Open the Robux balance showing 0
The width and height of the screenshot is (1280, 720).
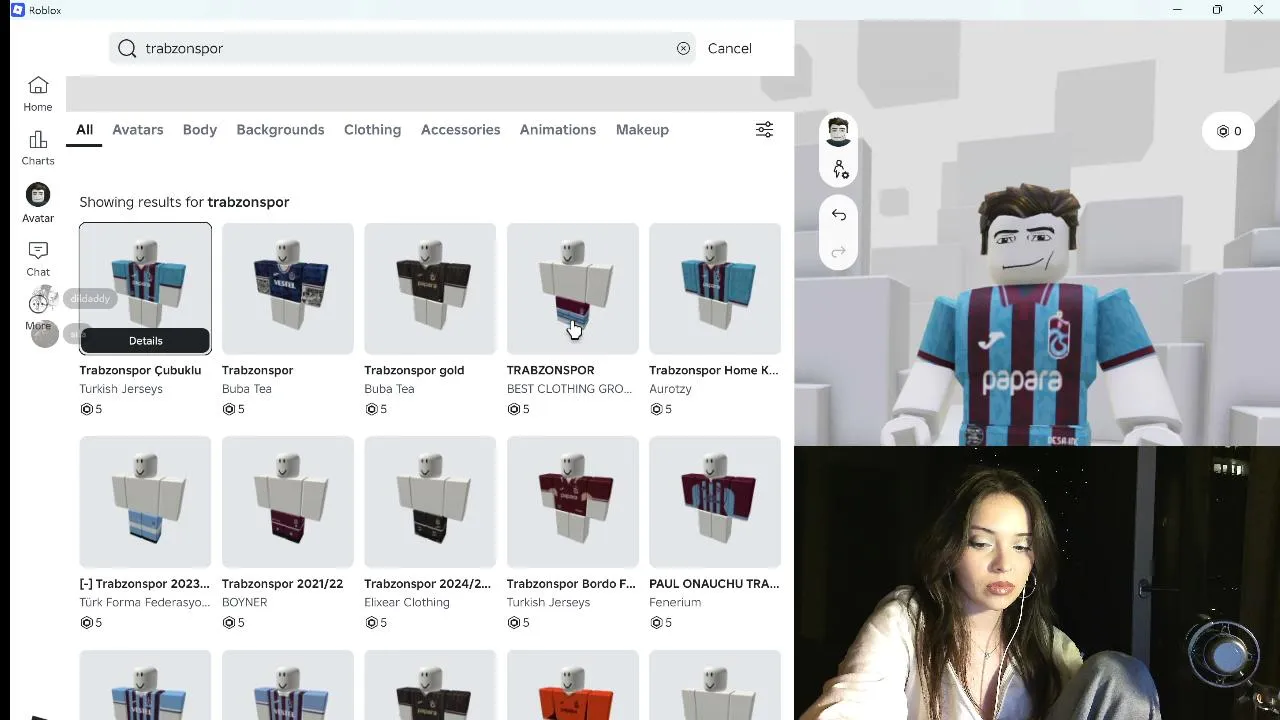pos(1229,131)
